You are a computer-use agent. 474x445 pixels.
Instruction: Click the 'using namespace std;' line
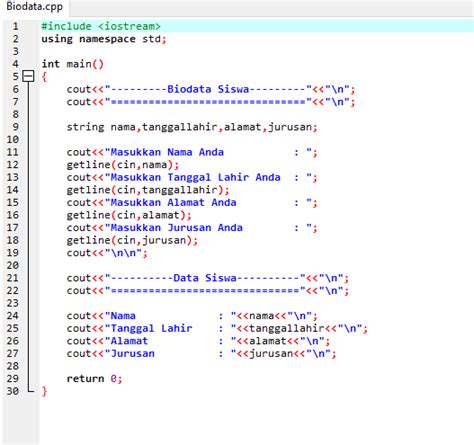[x=104, y=39]
